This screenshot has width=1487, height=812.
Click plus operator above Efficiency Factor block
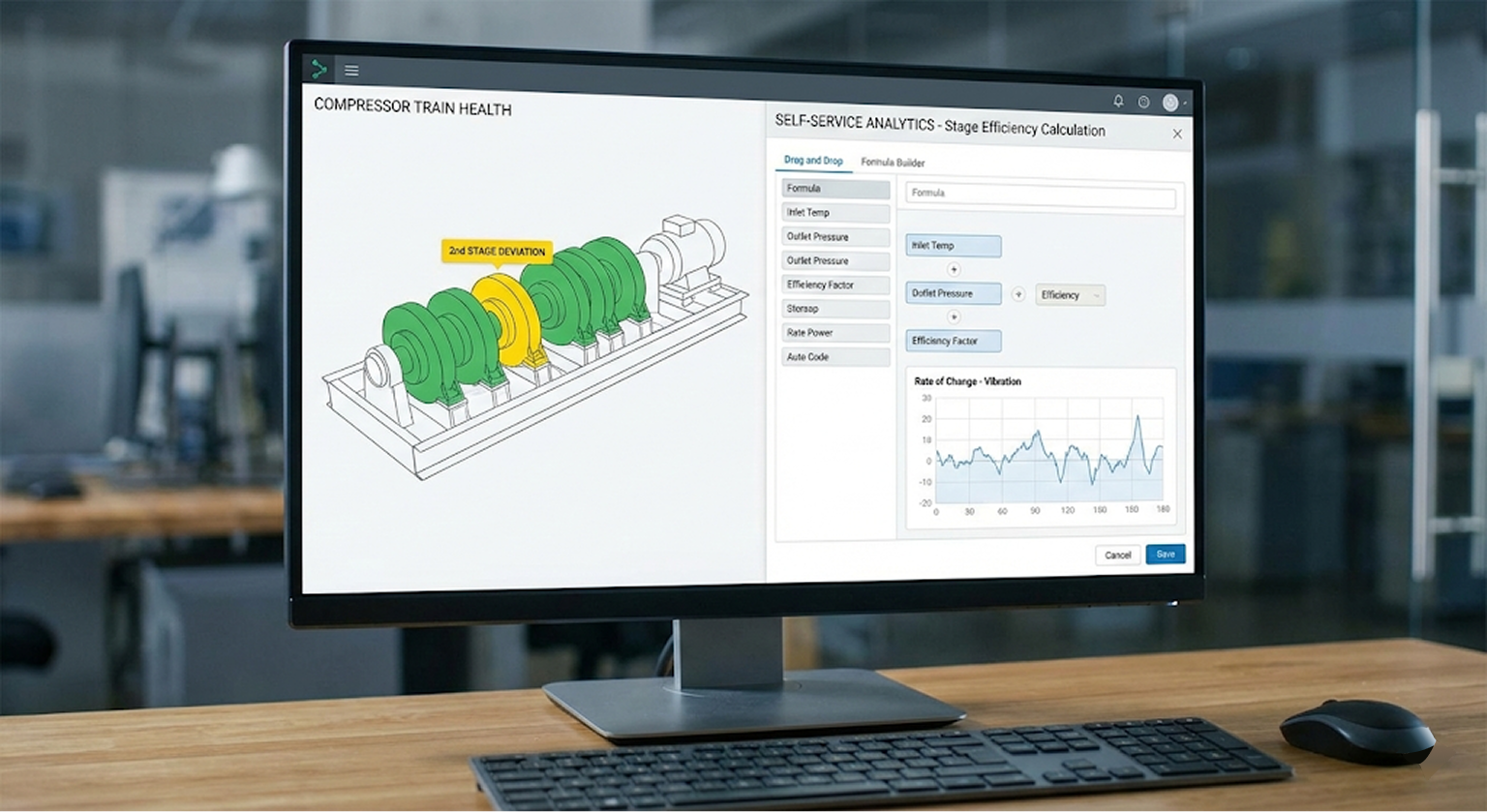pos(954,316)
